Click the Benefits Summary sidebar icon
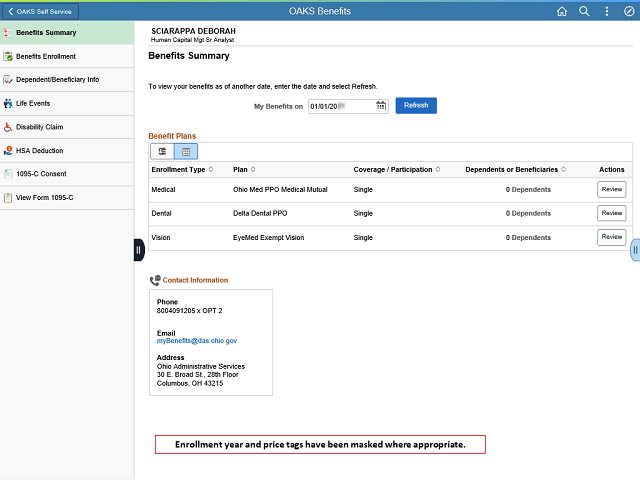 tap(8, 33)
